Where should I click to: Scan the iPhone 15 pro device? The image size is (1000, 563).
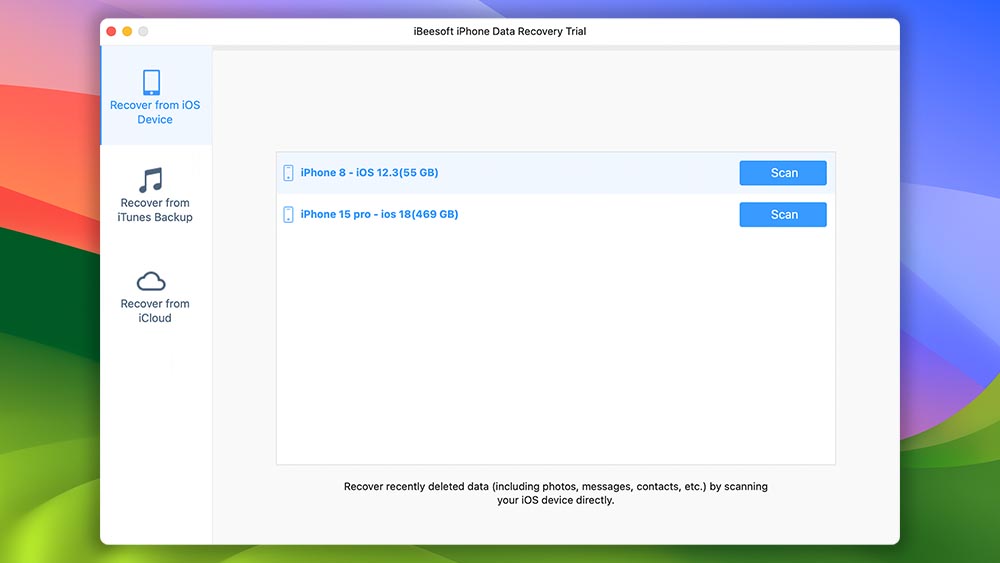(783, 214)
